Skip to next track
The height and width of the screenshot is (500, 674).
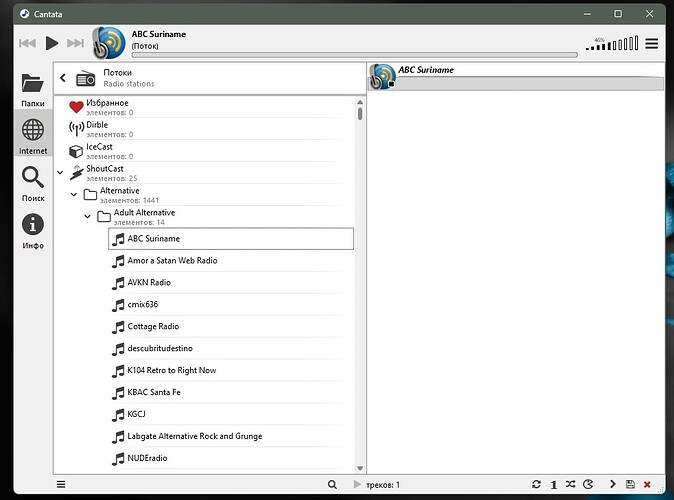click(x=75, y=43)
